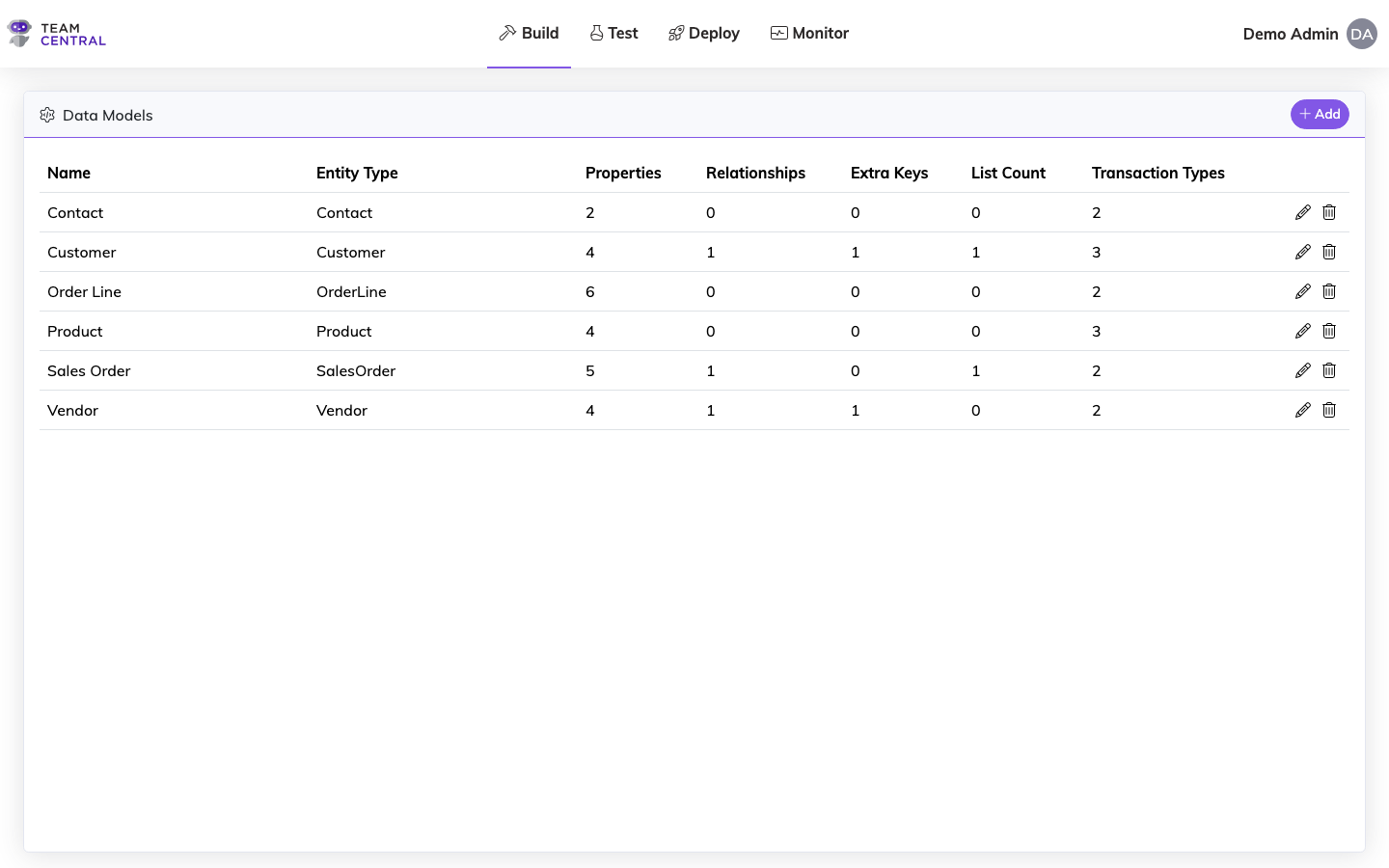
Task: Edit the Sales Order data model
Action: pyautogui.click(x=1303, y=370)
